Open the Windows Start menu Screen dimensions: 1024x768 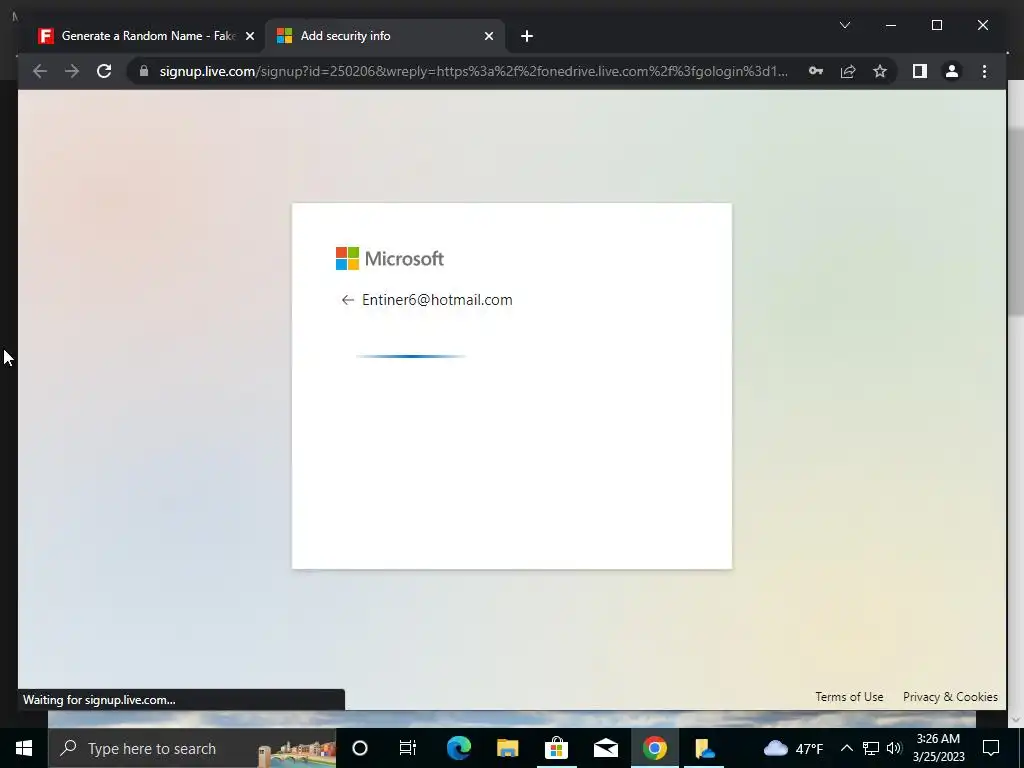pos(24,748)
